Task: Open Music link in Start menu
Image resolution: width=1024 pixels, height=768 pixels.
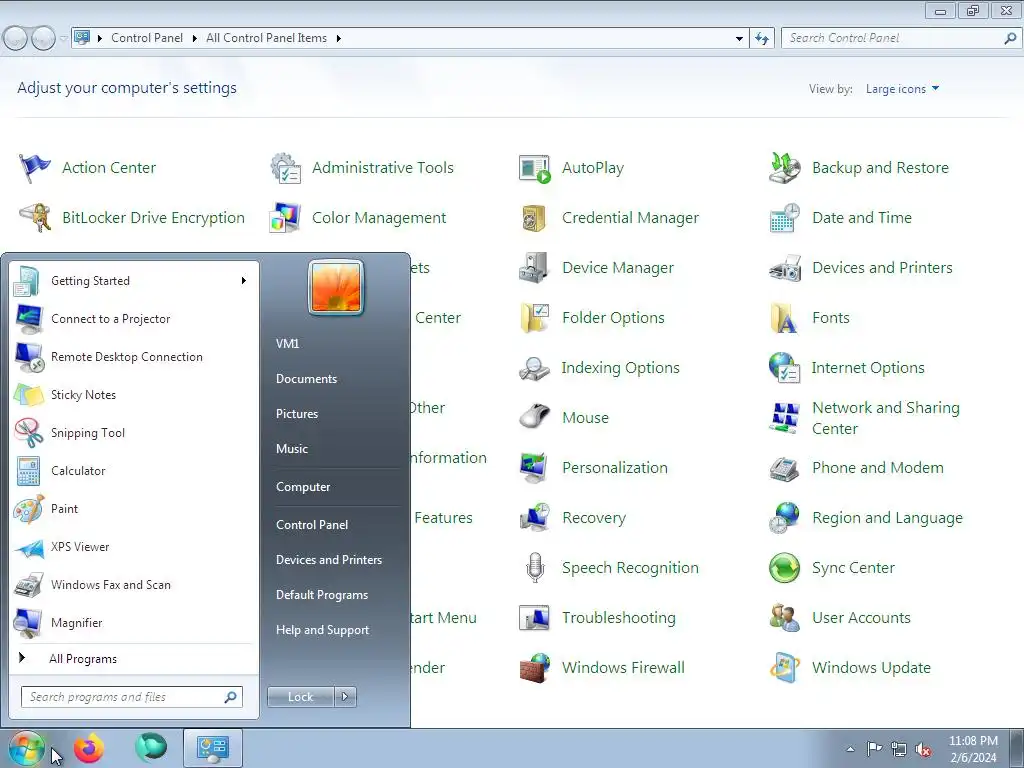Action: [291, 449]
